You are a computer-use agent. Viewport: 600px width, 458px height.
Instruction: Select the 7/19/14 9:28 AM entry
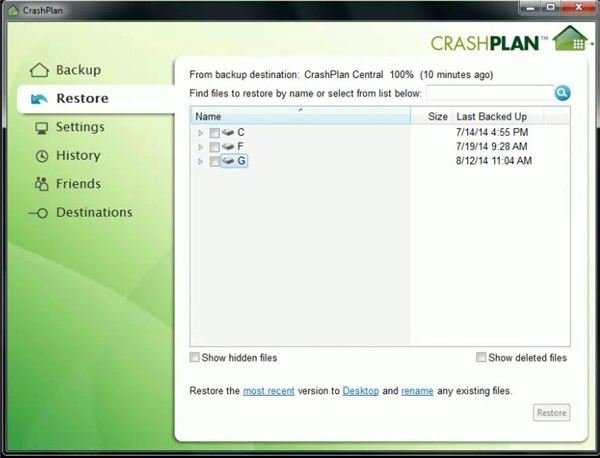[x=491, y=147]
